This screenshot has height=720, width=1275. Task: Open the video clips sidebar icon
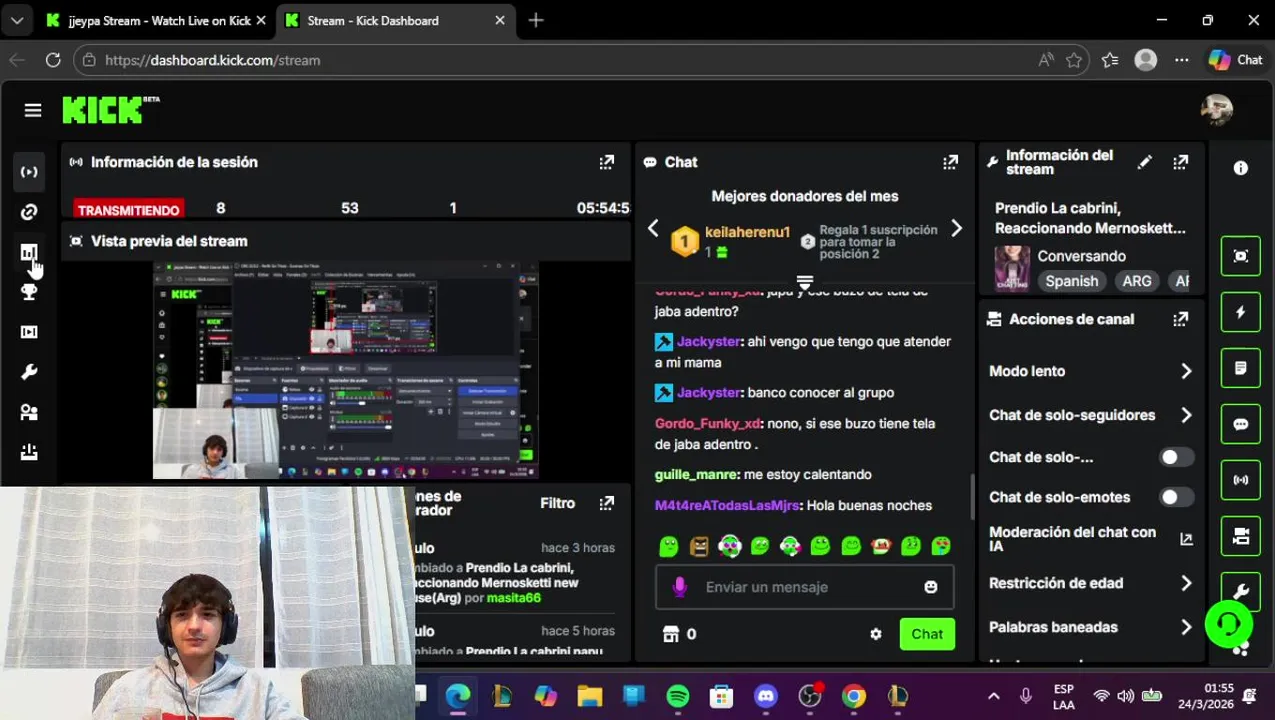[x=29, y=332]
